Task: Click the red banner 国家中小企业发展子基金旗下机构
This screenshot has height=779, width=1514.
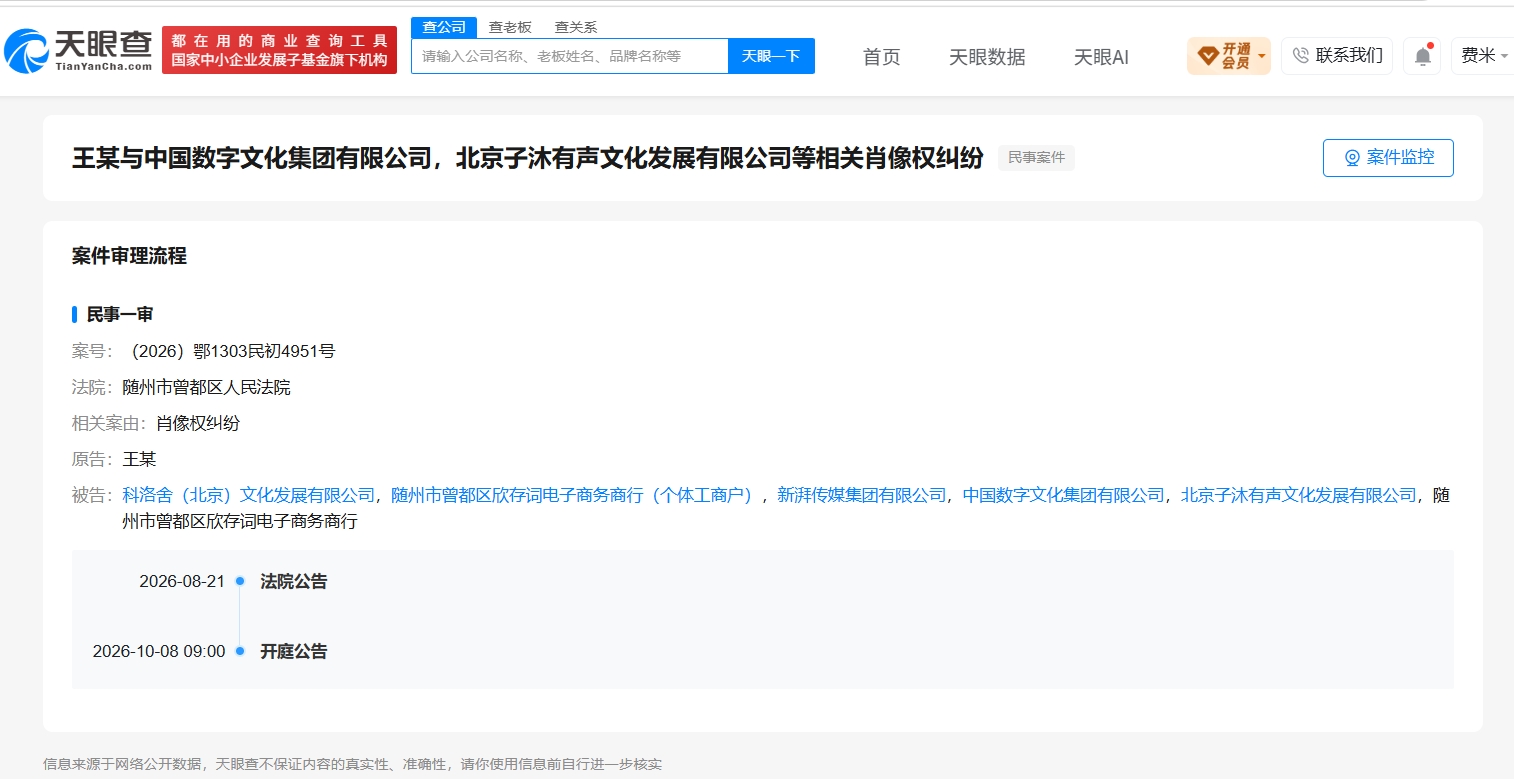Action: pos(279,50)
